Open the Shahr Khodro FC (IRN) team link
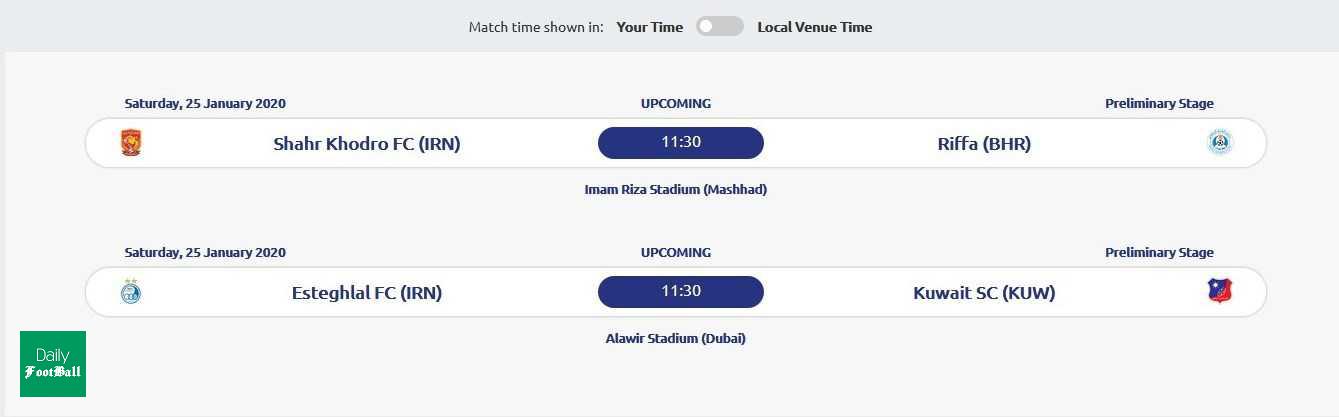Image resolution: width=1339 pixels, height=417 pixels. pos(367,143)
